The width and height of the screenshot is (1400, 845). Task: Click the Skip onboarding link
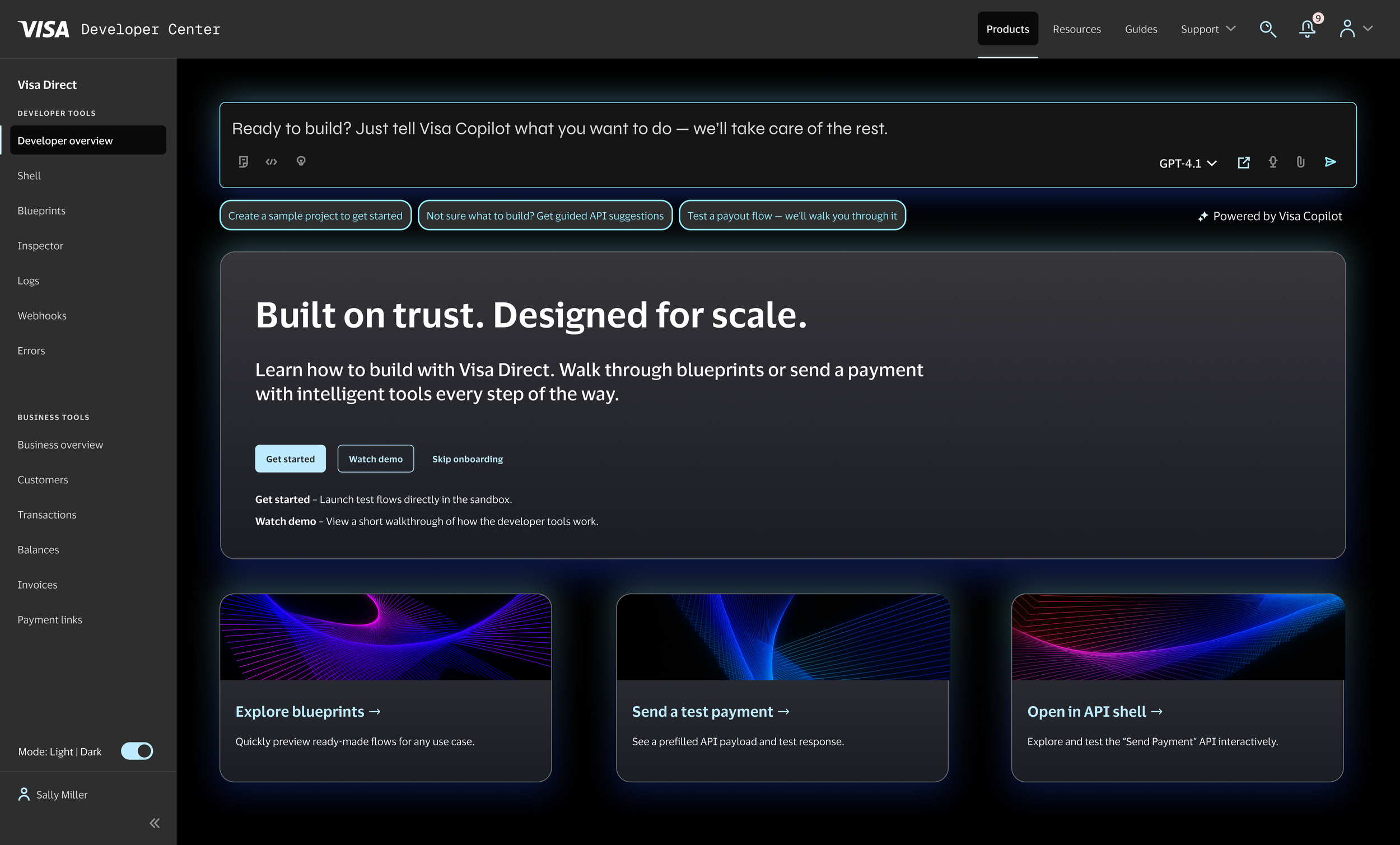tap(467, 459)
